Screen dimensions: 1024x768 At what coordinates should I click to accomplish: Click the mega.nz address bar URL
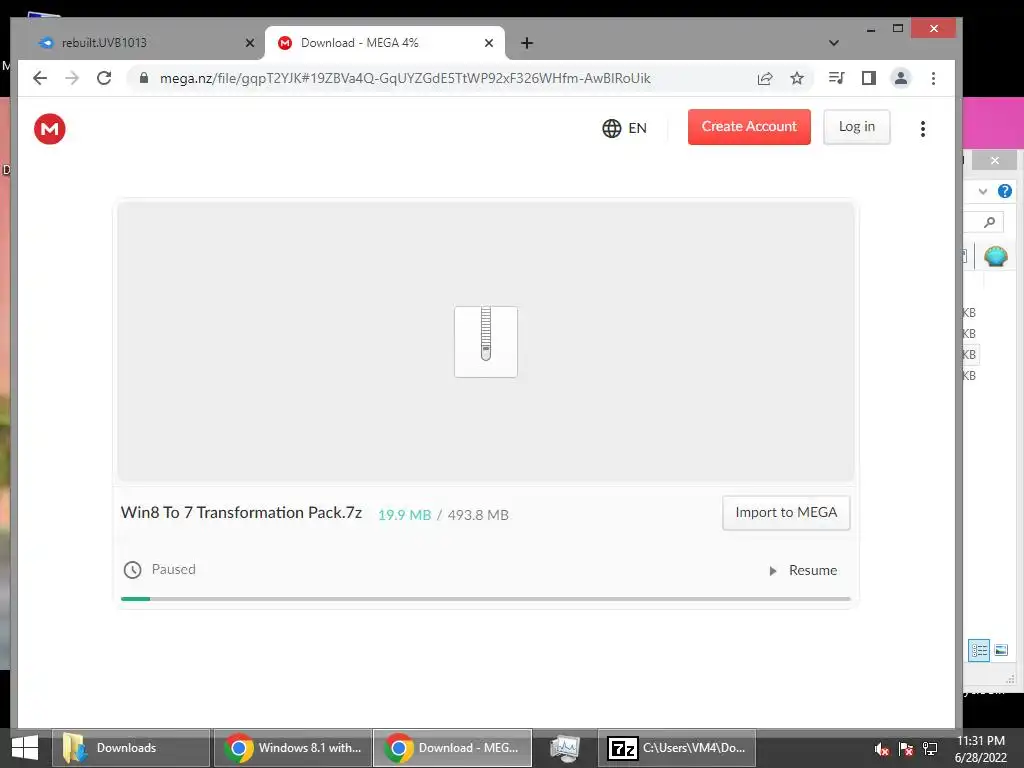click(405, 78)
